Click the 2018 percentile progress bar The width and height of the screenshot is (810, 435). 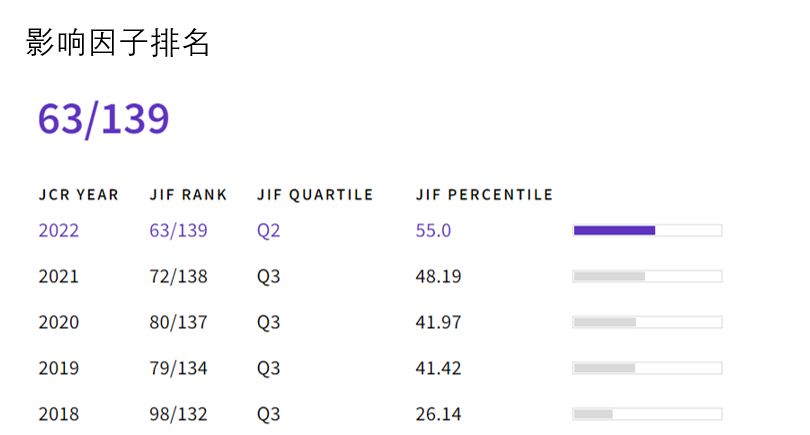(x=647, y=414)
